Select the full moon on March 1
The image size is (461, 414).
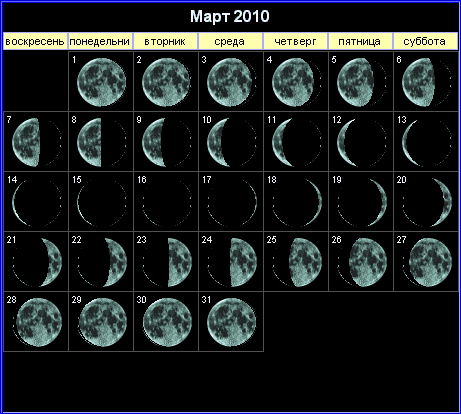pos(101,82)
